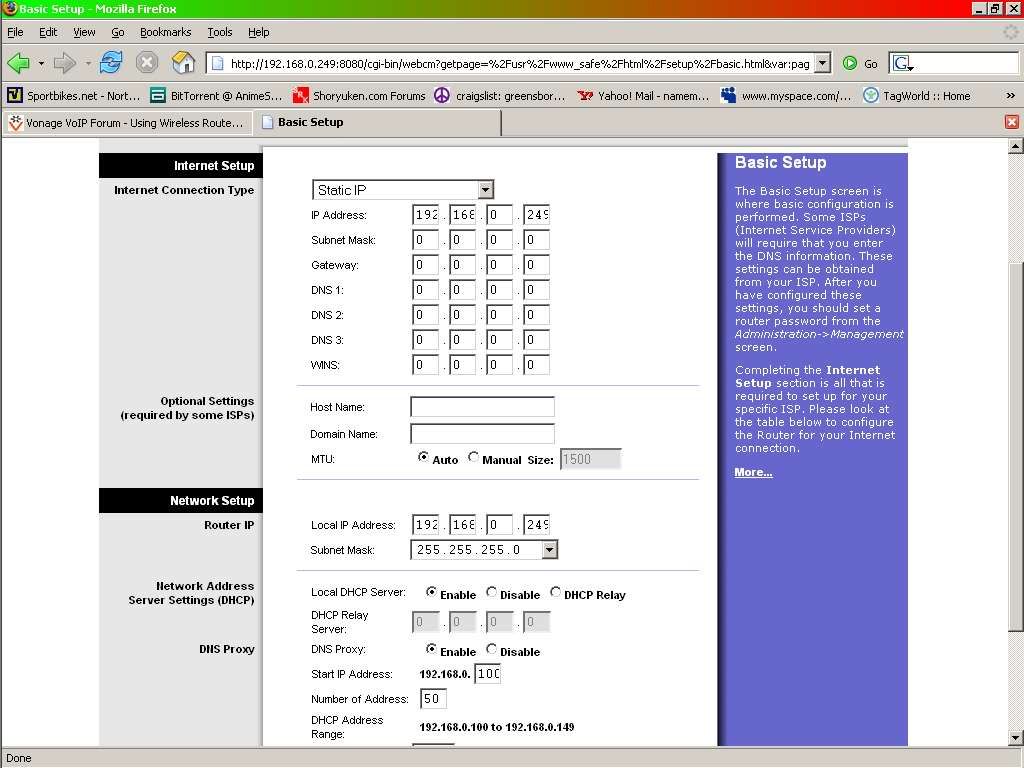Open the Home page icon

[184, 63]
